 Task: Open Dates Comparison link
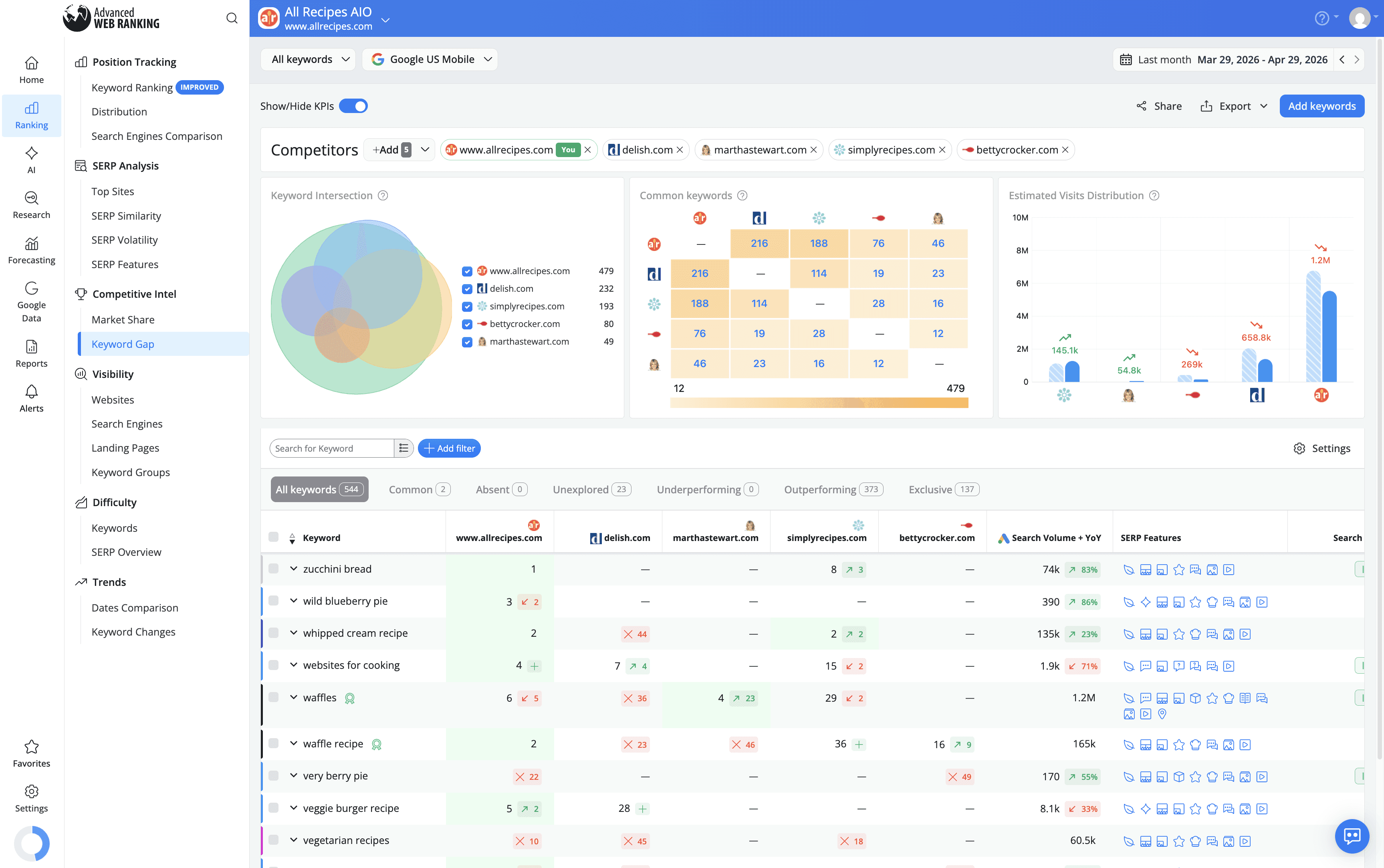[x=135, y=608]
